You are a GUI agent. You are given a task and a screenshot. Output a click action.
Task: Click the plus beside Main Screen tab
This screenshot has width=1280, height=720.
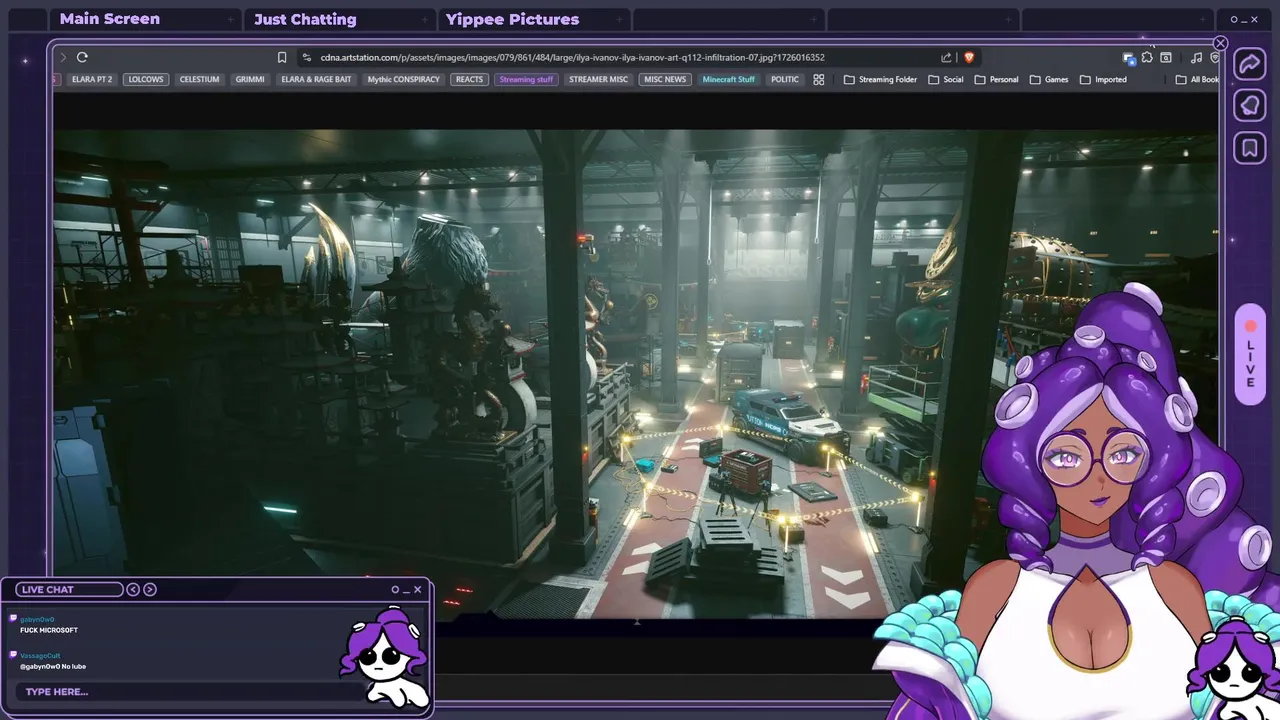[x=231, y=19]
